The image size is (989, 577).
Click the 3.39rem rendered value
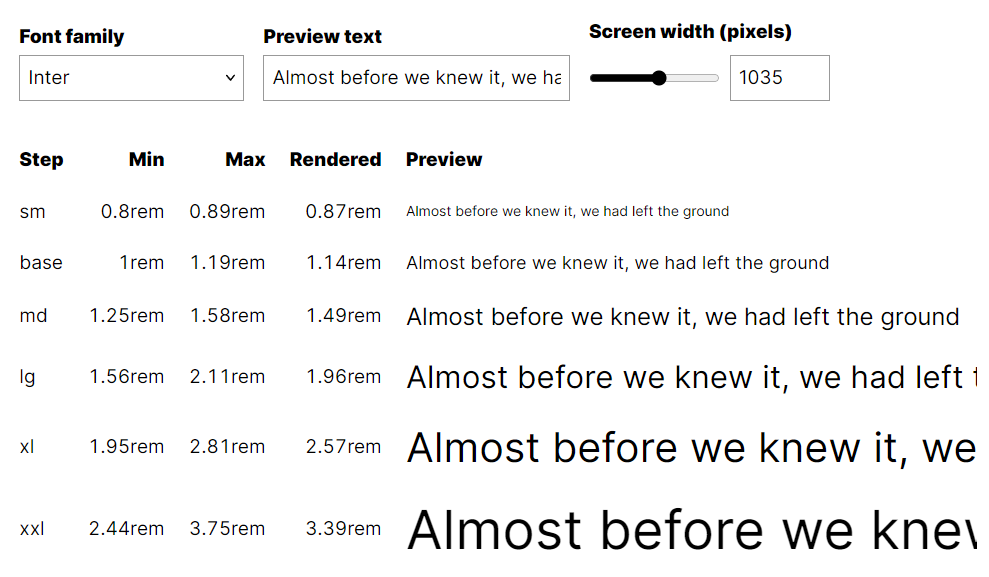tap(343, 529)
